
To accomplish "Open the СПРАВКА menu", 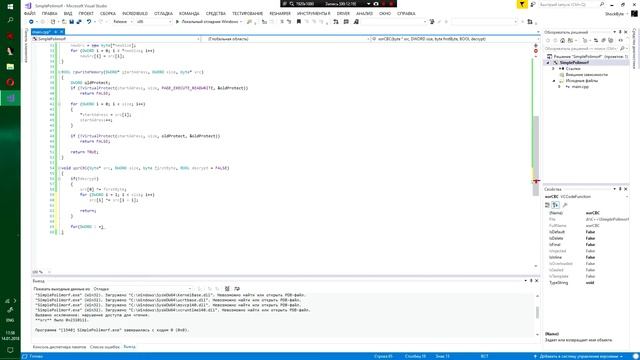I will [x=406, y=13].
